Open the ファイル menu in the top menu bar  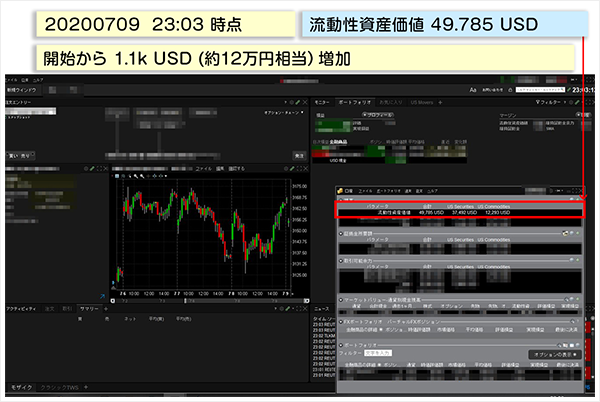[x=10, y=81]
